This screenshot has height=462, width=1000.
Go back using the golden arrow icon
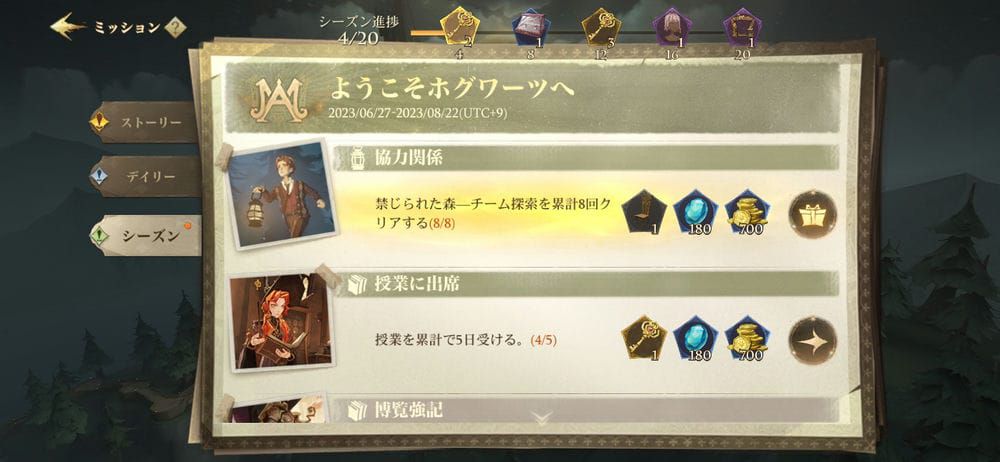pos(68,27)
